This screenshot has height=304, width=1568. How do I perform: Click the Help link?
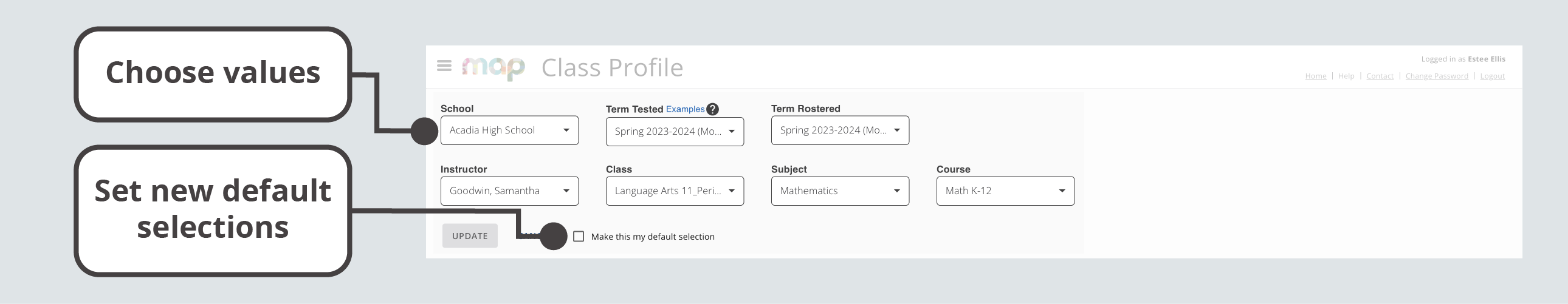[x=1346, y=76]
